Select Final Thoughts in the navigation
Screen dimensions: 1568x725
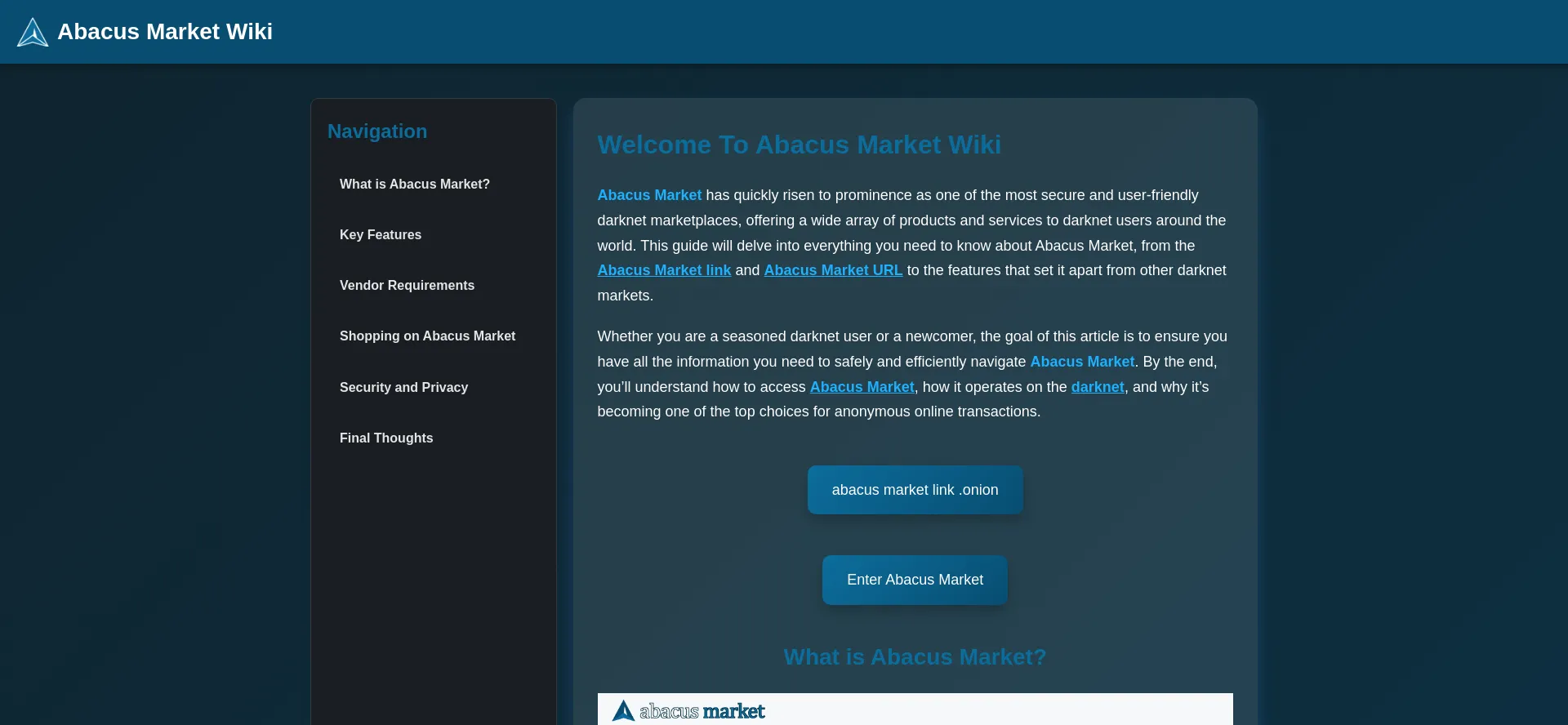(x=386, y=438)
